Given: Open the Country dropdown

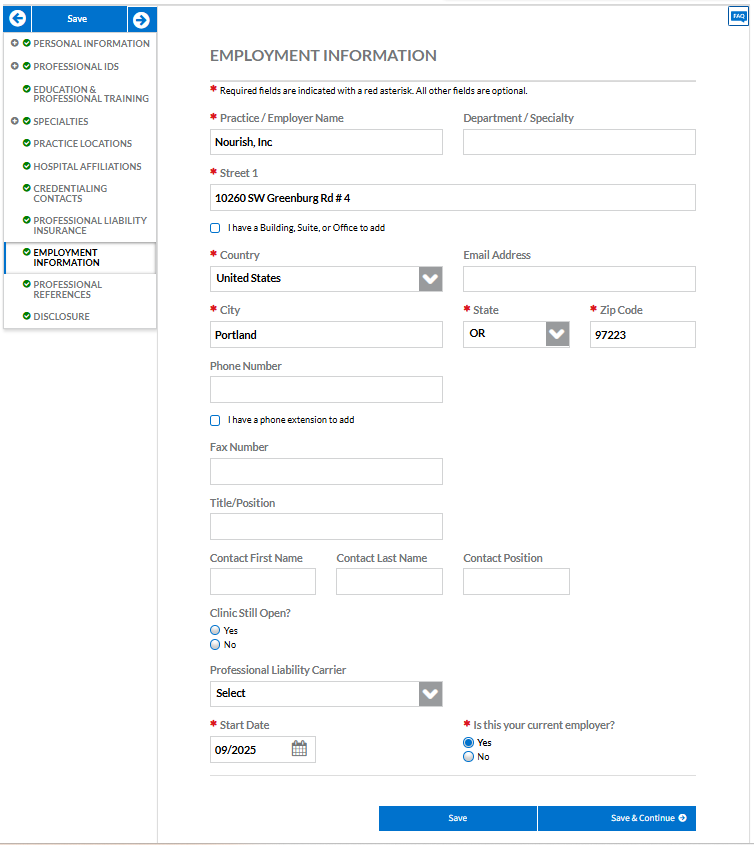Looking at the screenshot, I should tap(430, 279).
